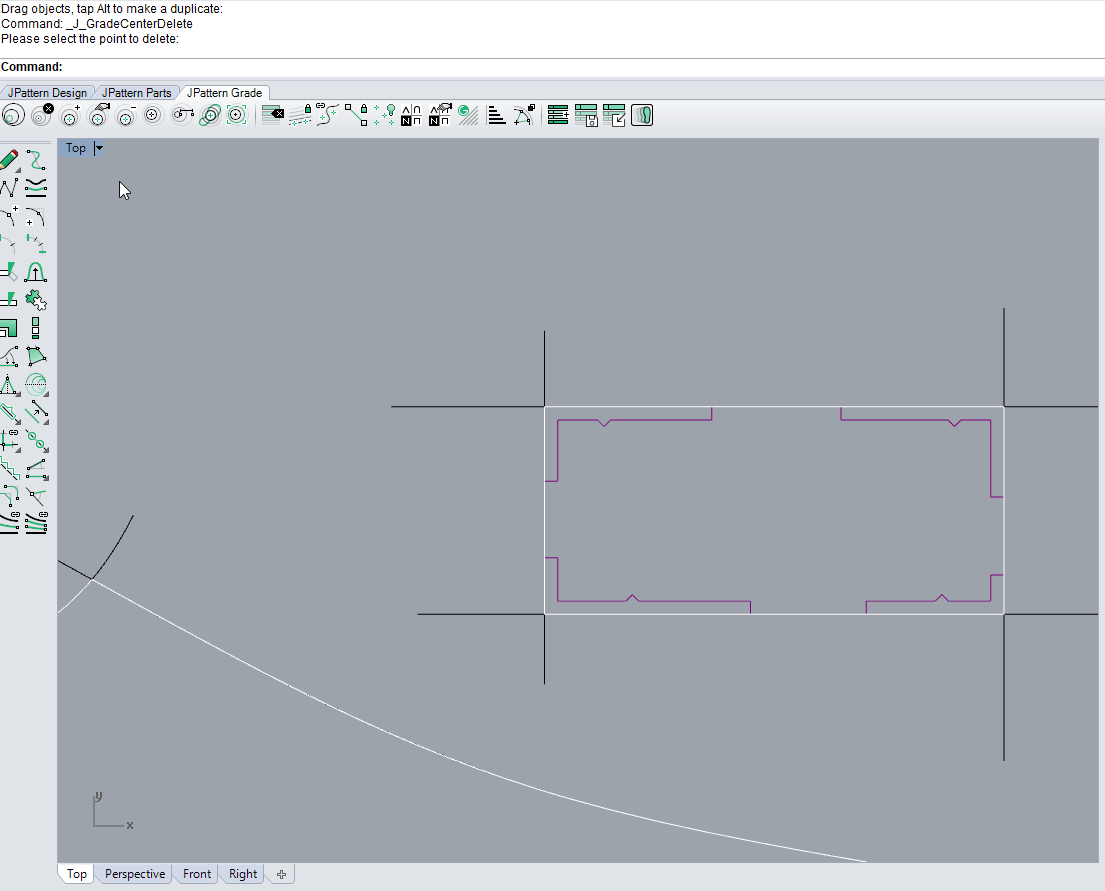Screen dimensions: 1105x891
Task: Switch to the Front viewport tab
Action: click(197, 874)
